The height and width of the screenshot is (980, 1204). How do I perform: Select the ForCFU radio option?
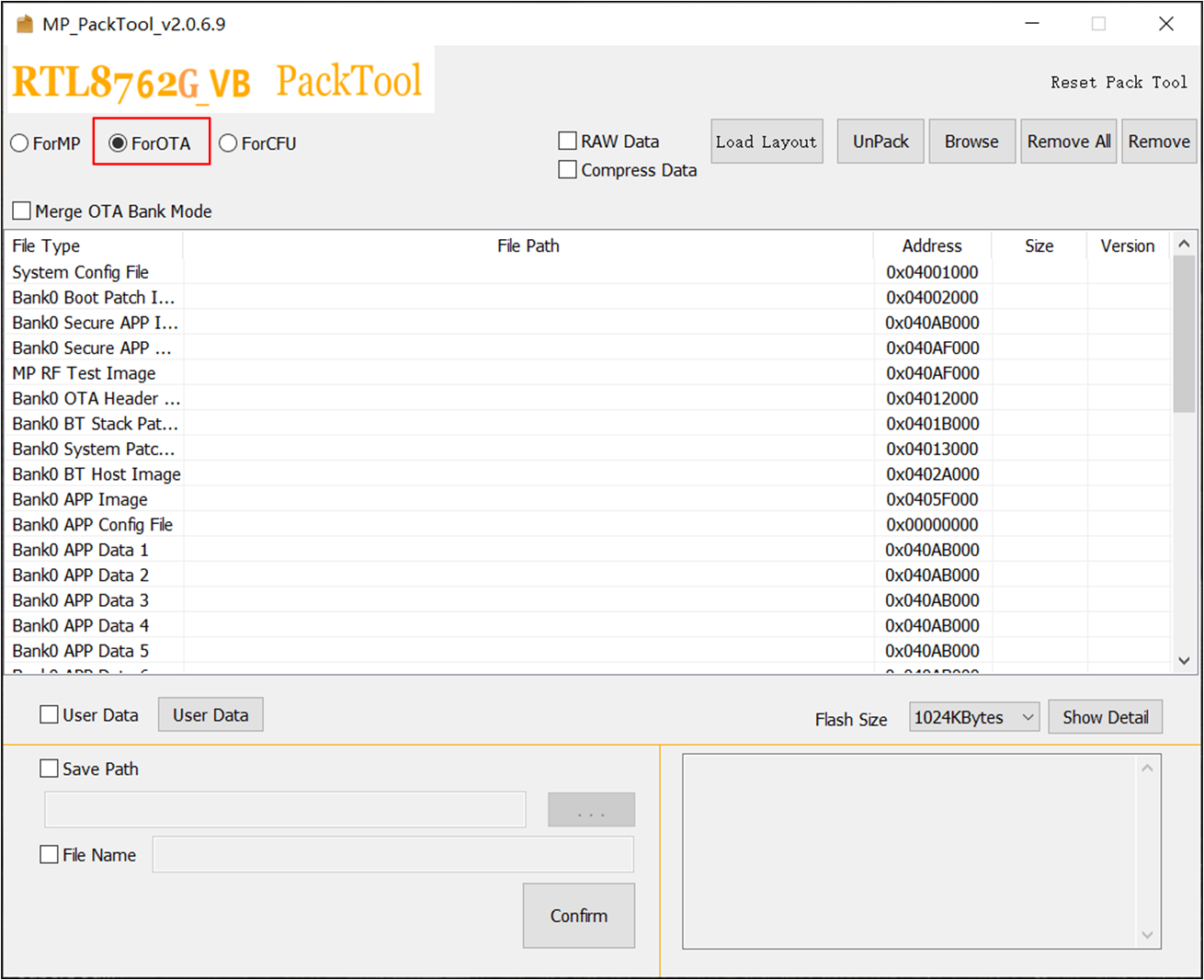point(228,143)
